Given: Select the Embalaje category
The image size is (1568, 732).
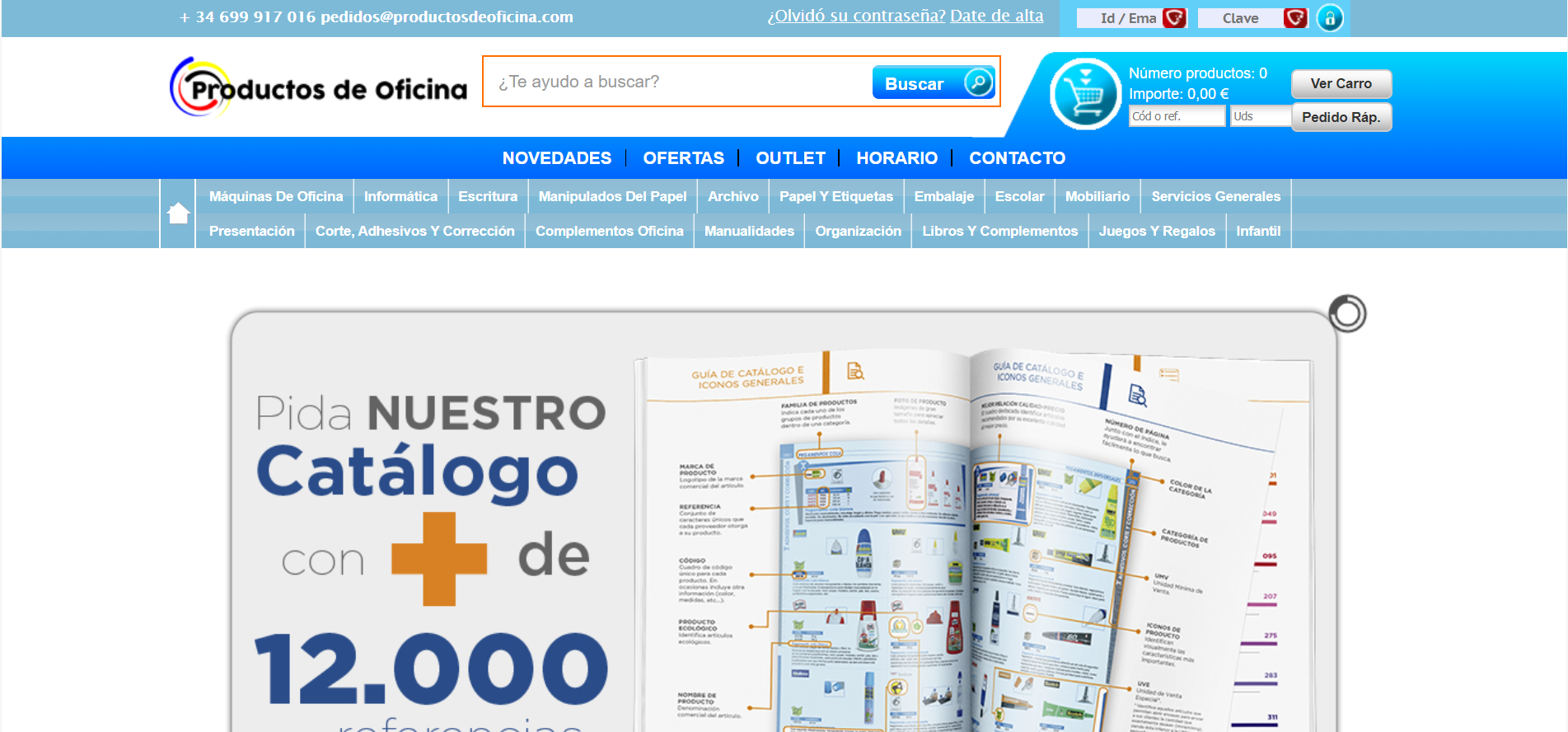Looking at the screenshot, I should coord(943,196).
